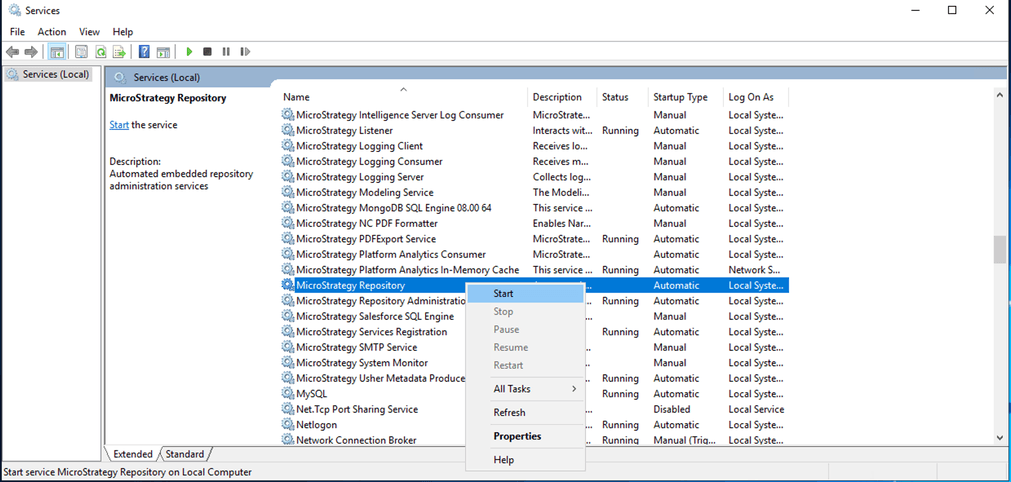Click the Export List toolbar icon
1011x482 pixels.
click(119, 52)
